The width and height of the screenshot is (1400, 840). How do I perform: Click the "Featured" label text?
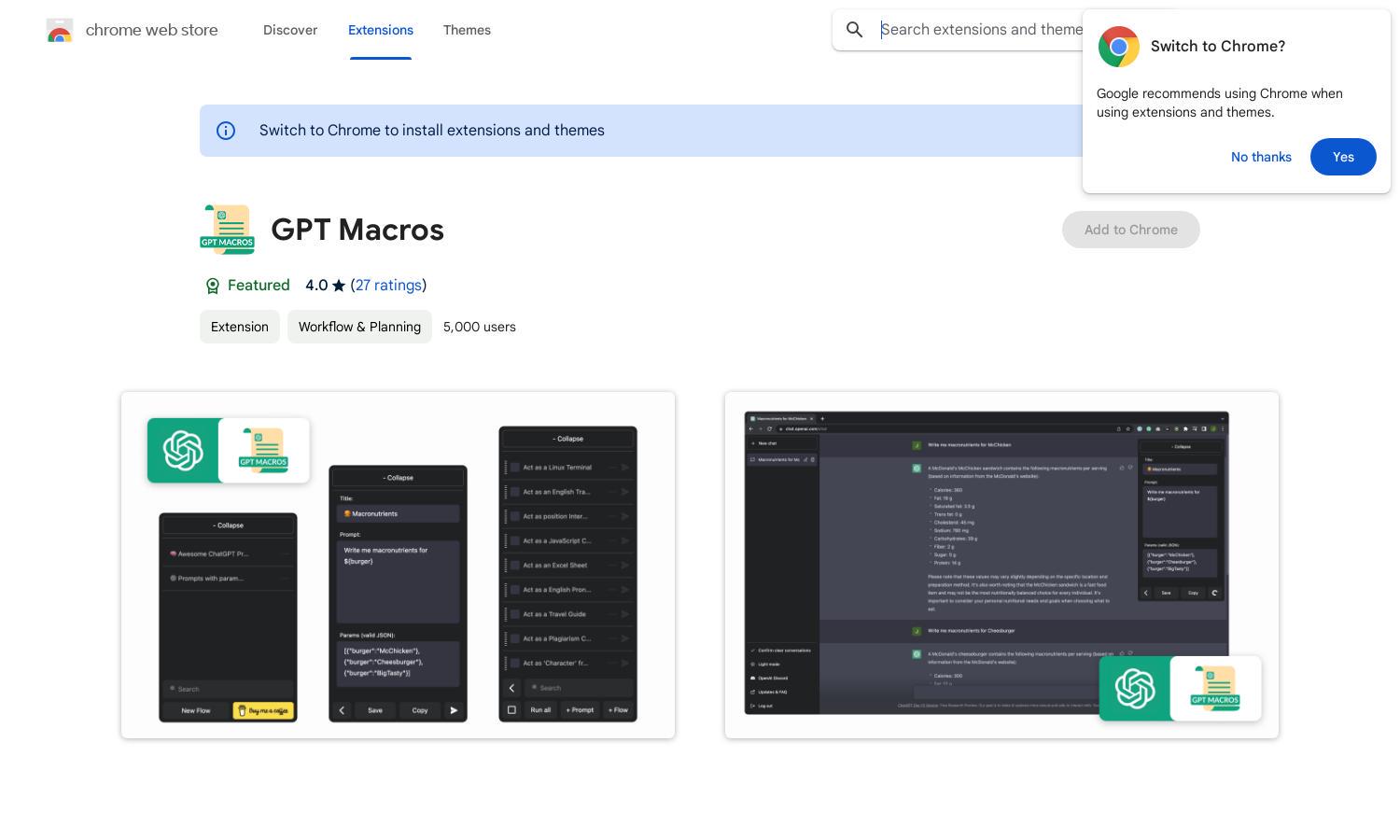tap(259, 286)
